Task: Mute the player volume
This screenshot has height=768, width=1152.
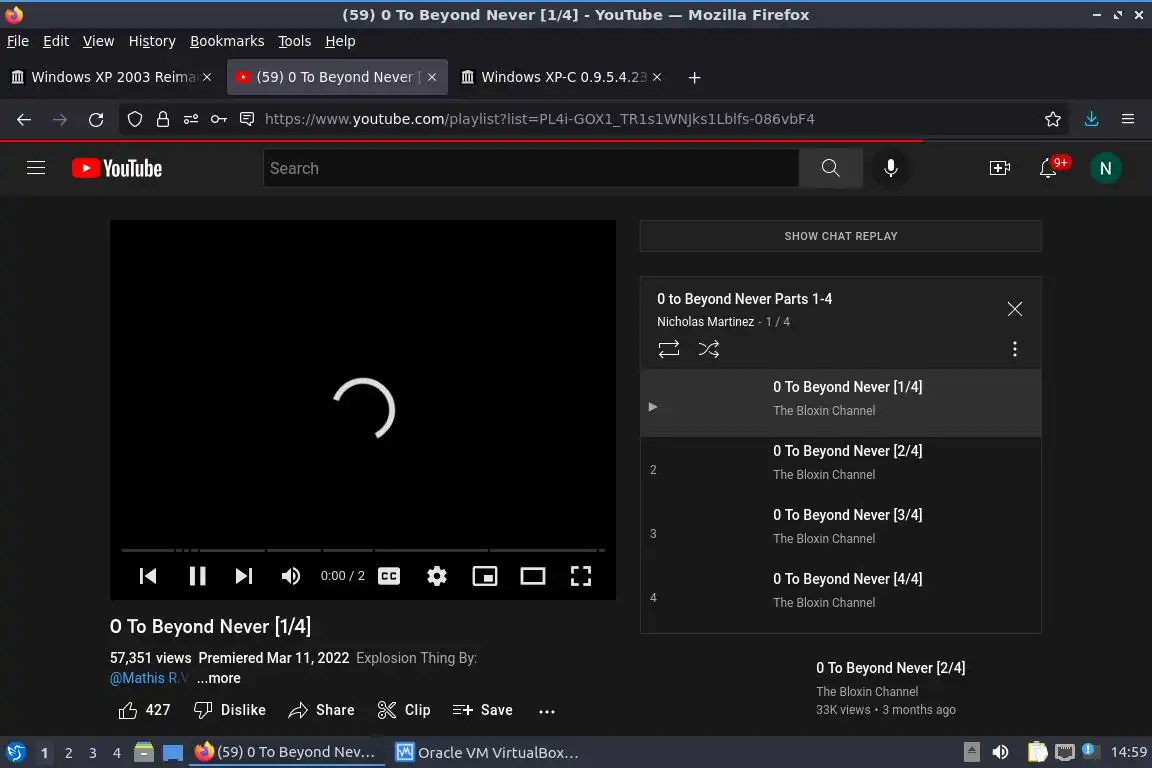Action: click(291, 576)
